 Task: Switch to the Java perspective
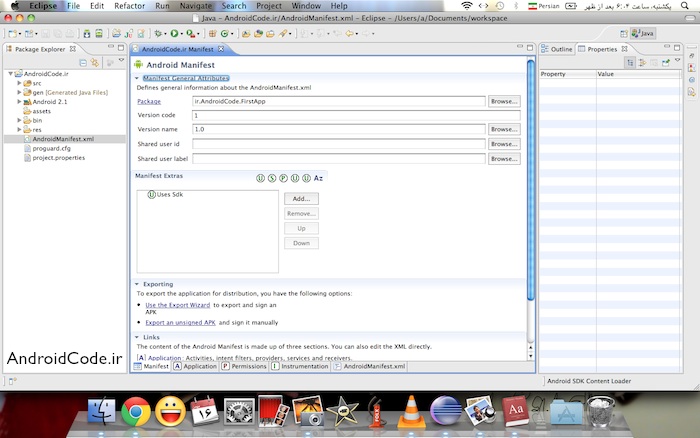click(642, 33)
